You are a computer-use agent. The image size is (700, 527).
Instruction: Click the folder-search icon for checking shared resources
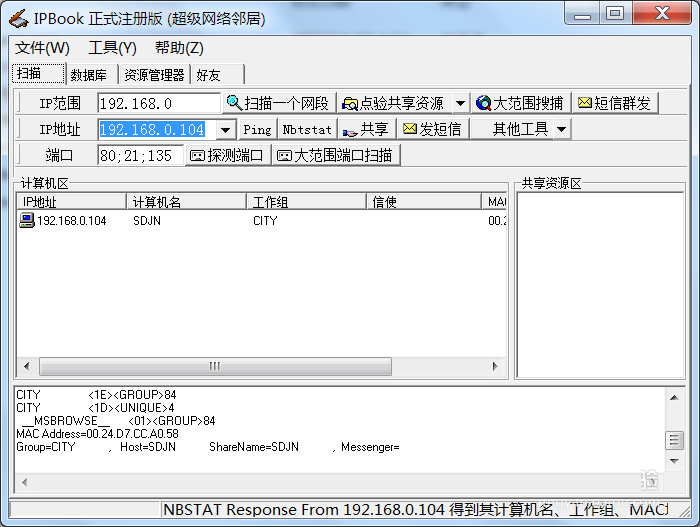pyautogui.click(x=350, y=104)
